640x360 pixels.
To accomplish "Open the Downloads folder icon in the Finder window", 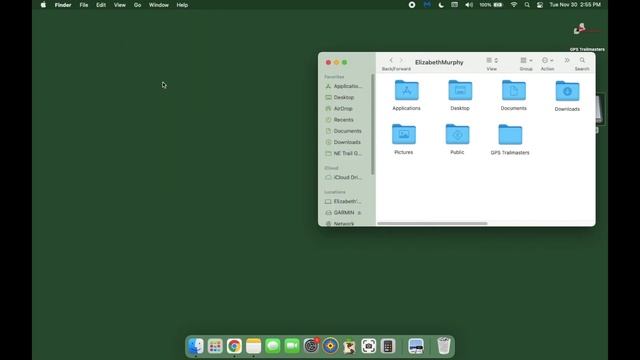I will [x=567, y=91].
